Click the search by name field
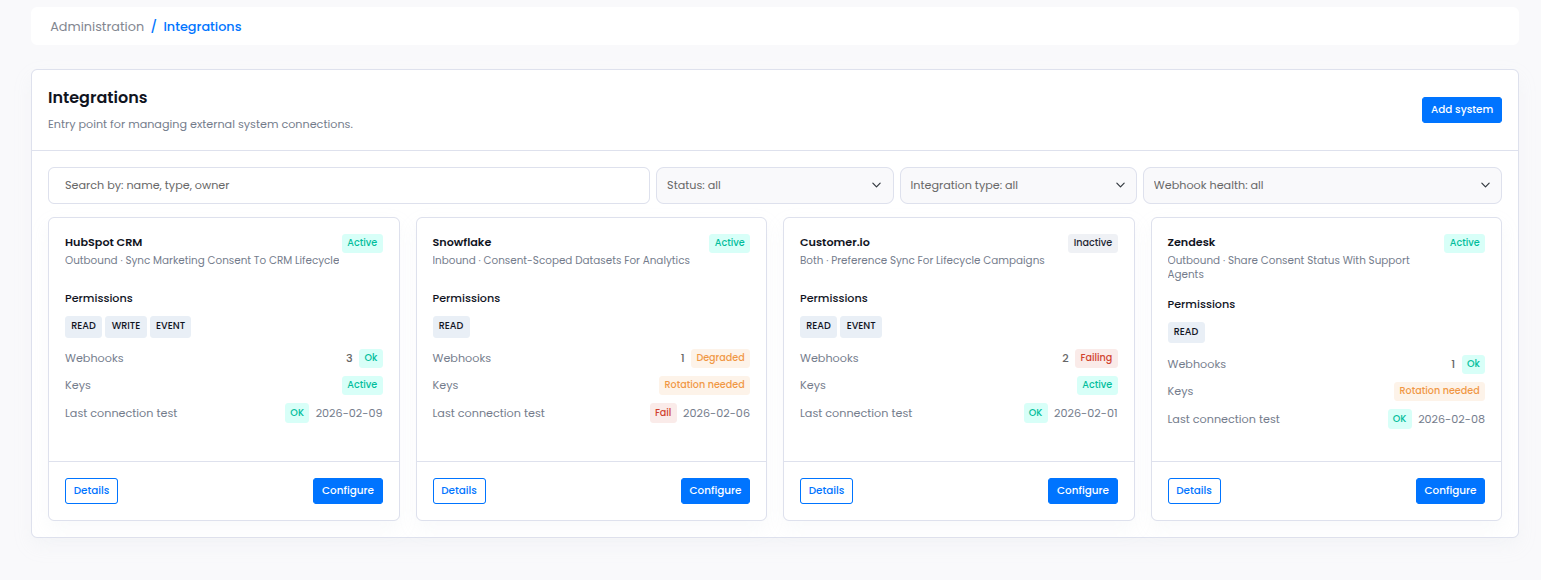The width and height of the screenshot is (1541, 580). point(349,185)
